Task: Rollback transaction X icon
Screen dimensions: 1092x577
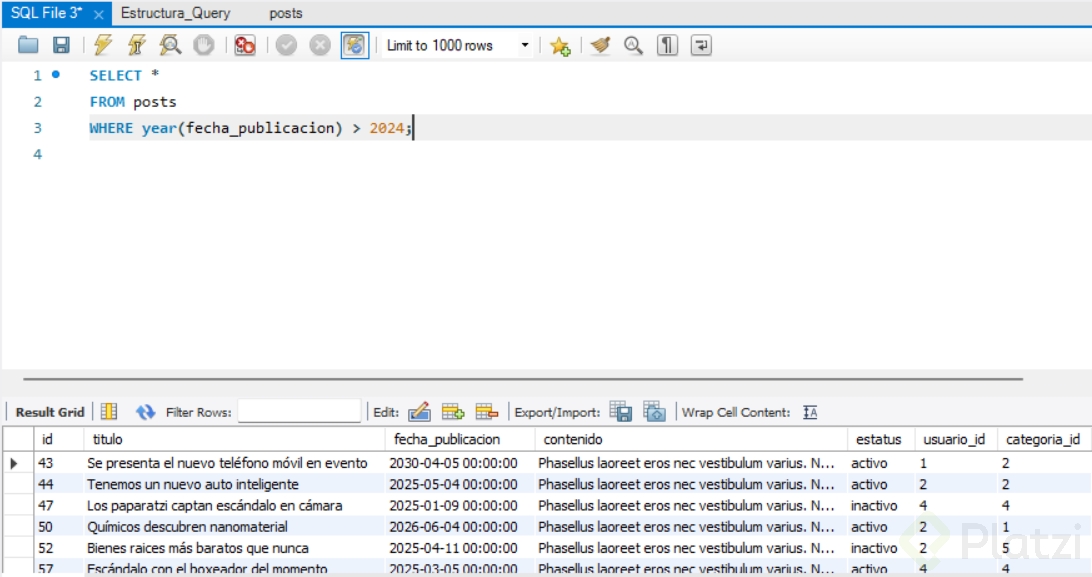Action: click(x=320, y=45)
